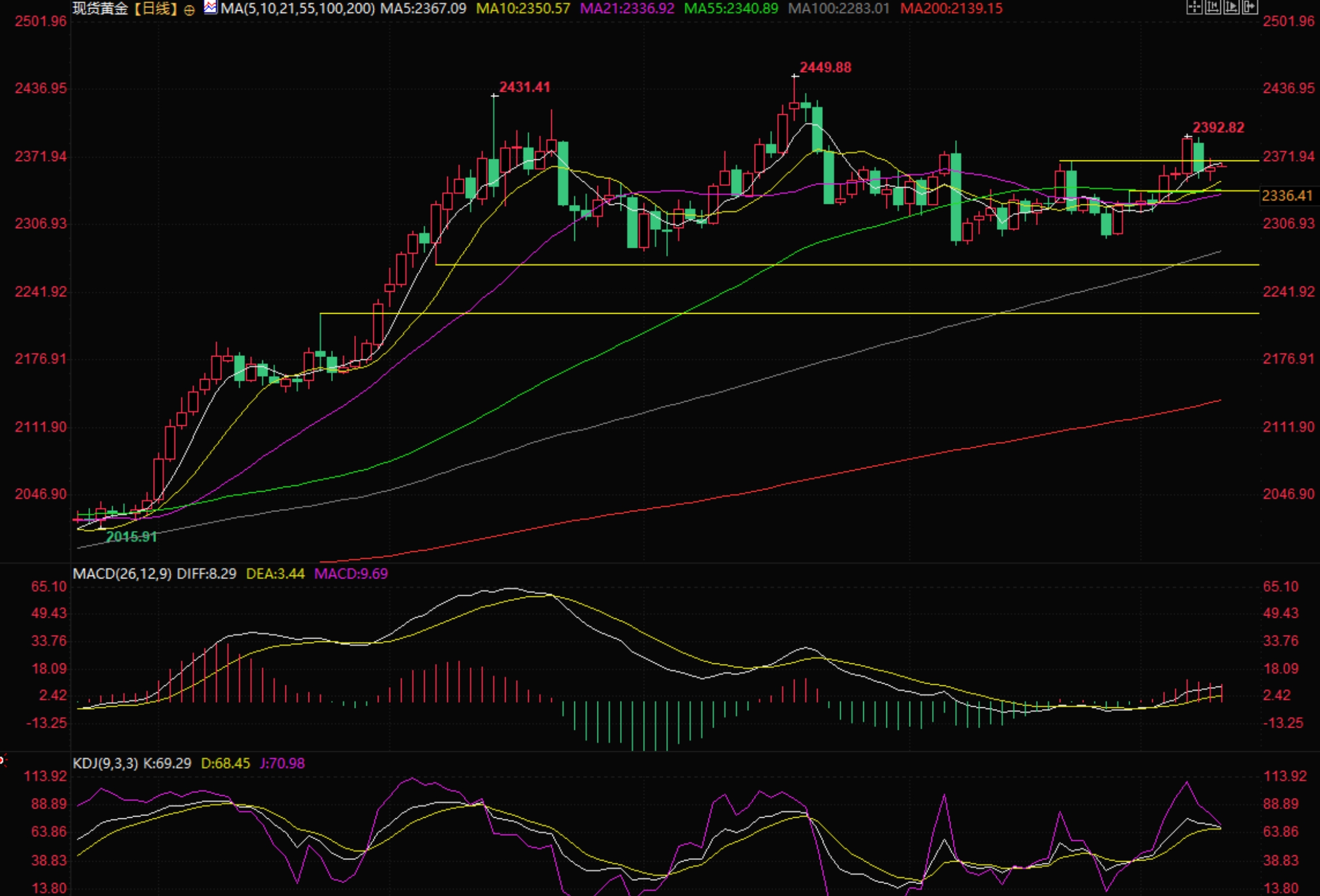Click the MA100:2283.01 value
Image resolution: width=1320 pixels, height=896 pixels.
pos(840,8)
